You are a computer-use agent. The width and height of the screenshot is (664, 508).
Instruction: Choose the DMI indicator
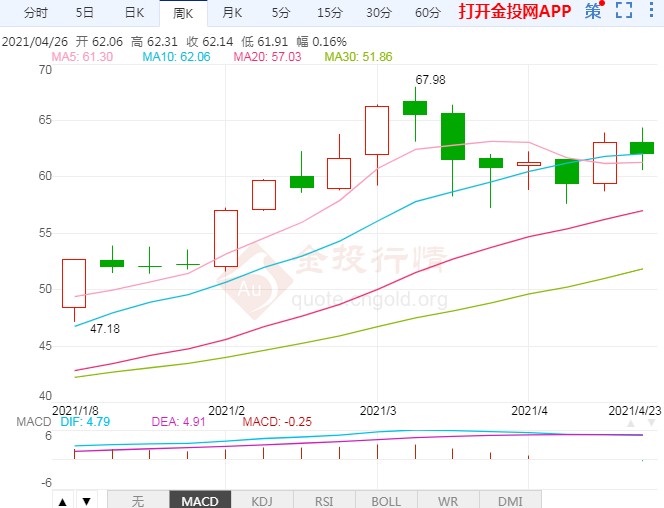click(x=509, y=500)
